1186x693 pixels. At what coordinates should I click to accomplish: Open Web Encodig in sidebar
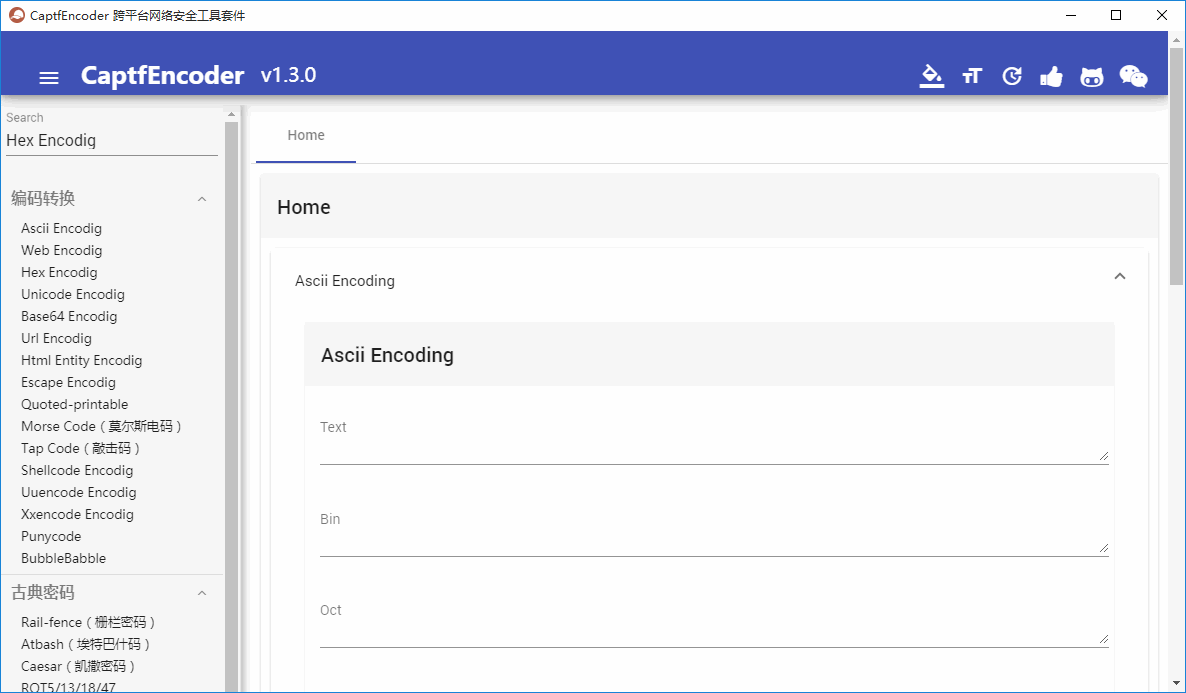coord(61,250)
